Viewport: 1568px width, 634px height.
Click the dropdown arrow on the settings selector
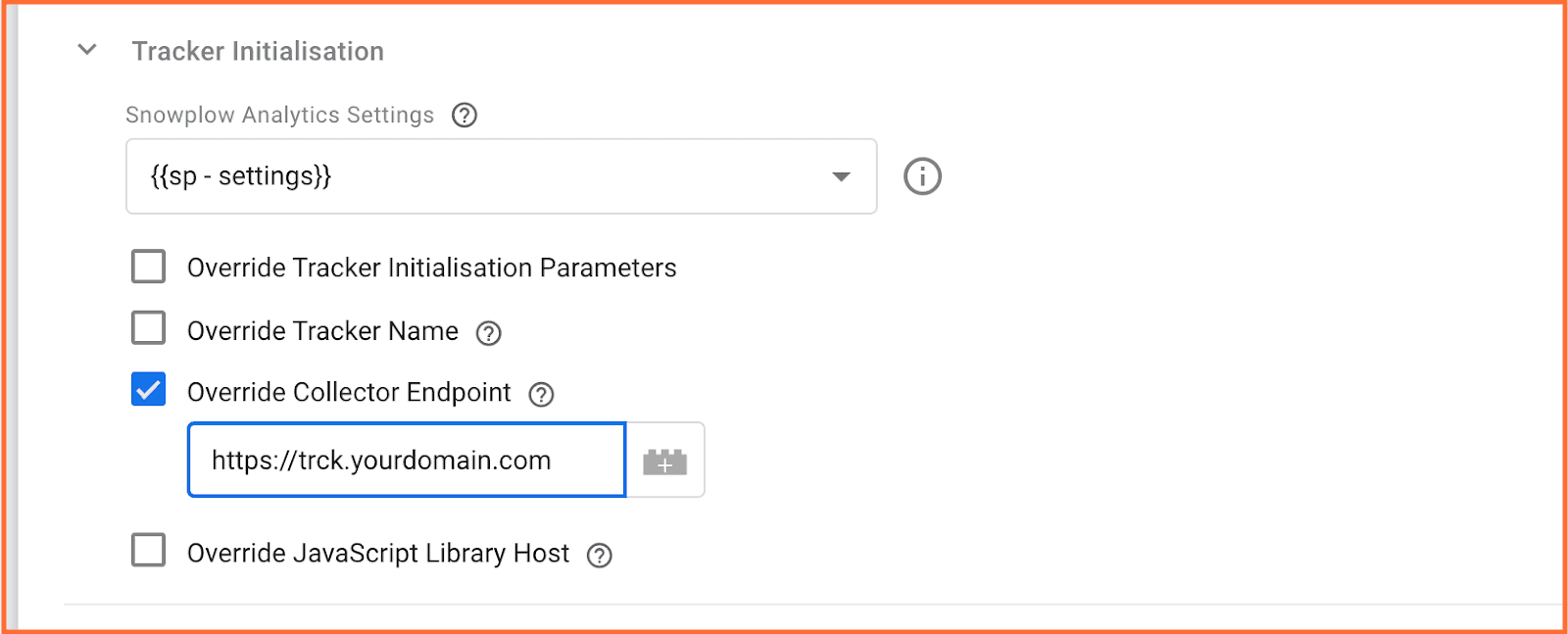839,176
